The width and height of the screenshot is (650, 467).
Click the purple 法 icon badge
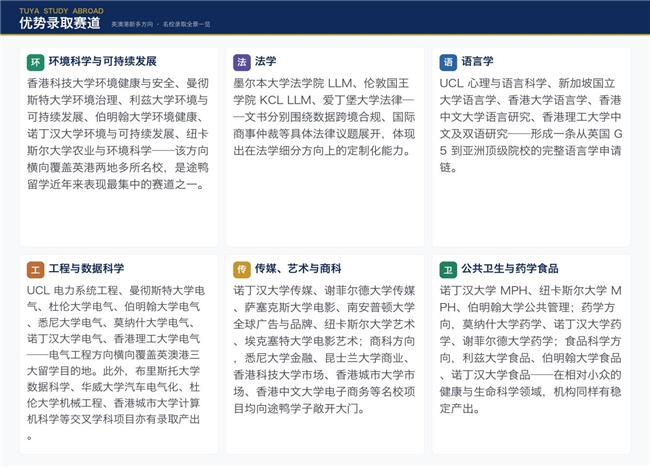[242, 62]
